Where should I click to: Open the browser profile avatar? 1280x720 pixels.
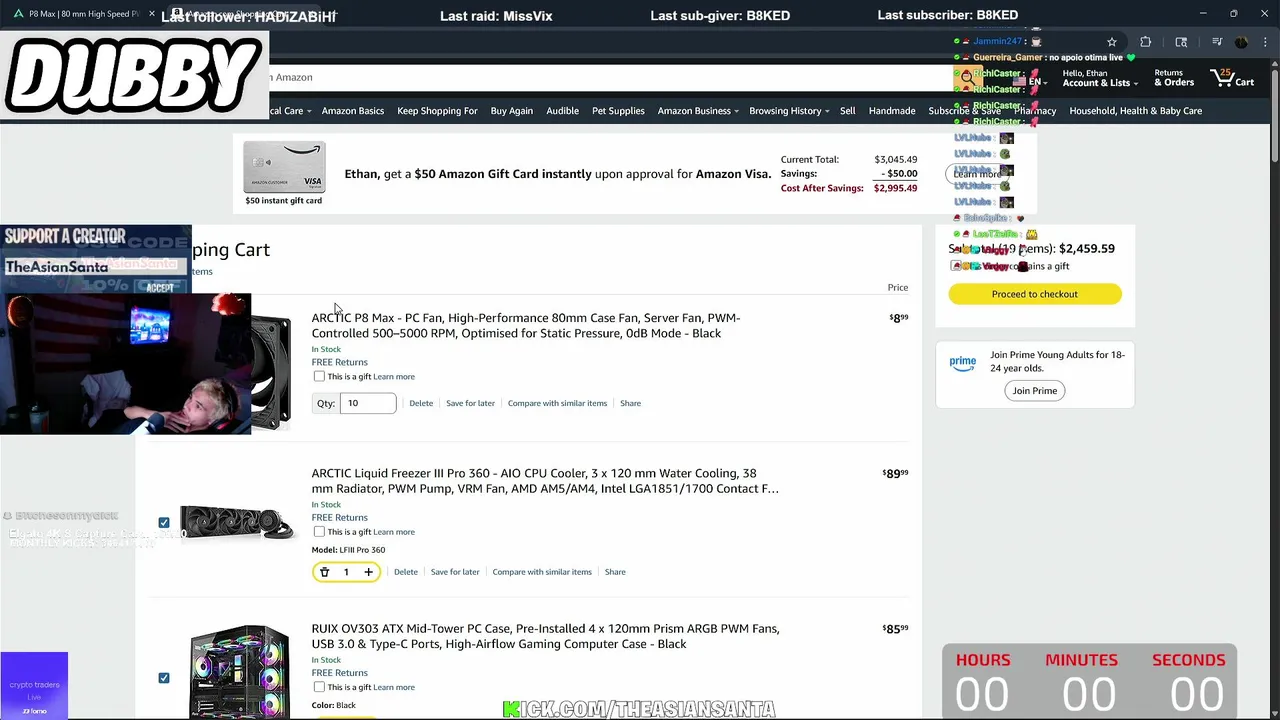[1241, 42]
